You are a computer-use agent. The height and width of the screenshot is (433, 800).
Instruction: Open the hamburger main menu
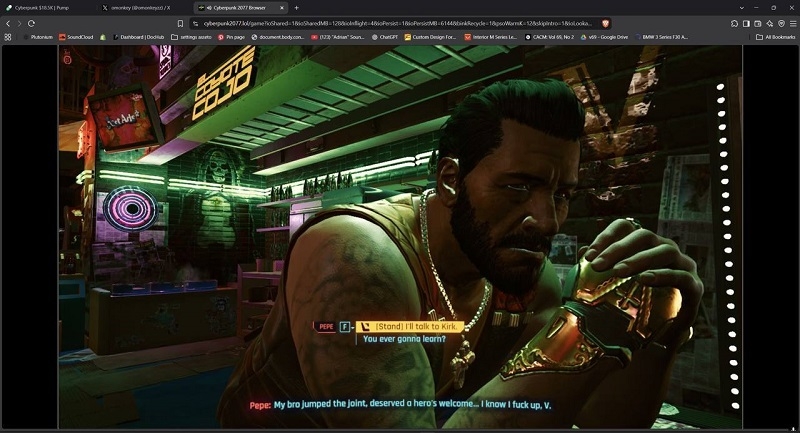coord(793,23)
